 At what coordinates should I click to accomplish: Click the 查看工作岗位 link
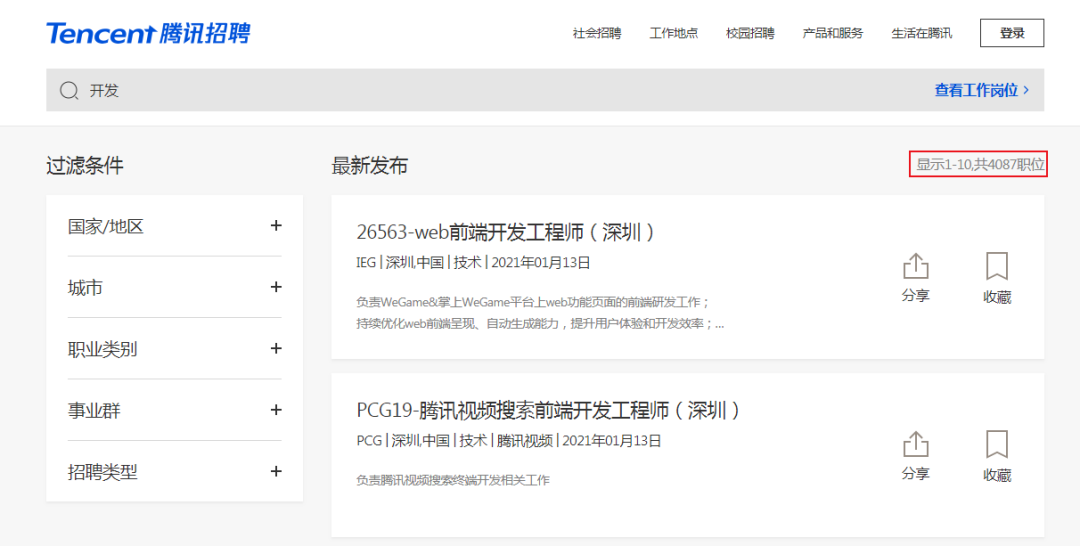[982, 90]
